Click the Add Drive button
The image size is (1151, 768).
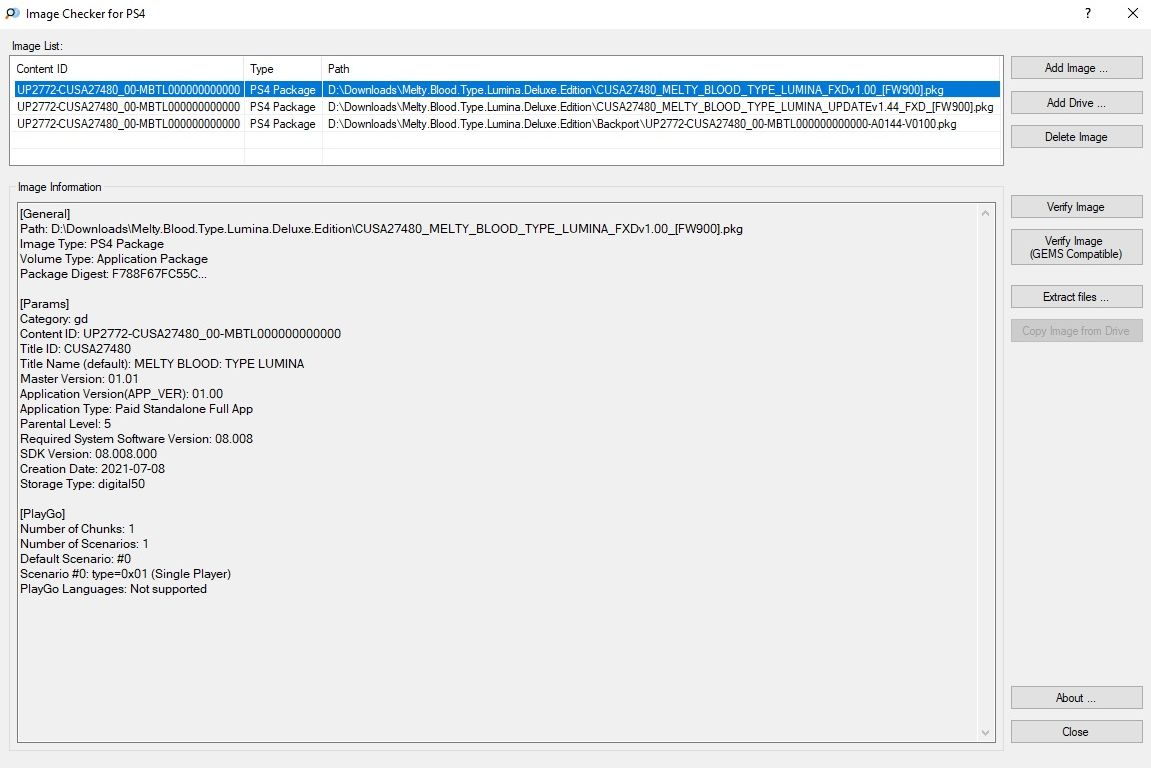[1076, 103]
